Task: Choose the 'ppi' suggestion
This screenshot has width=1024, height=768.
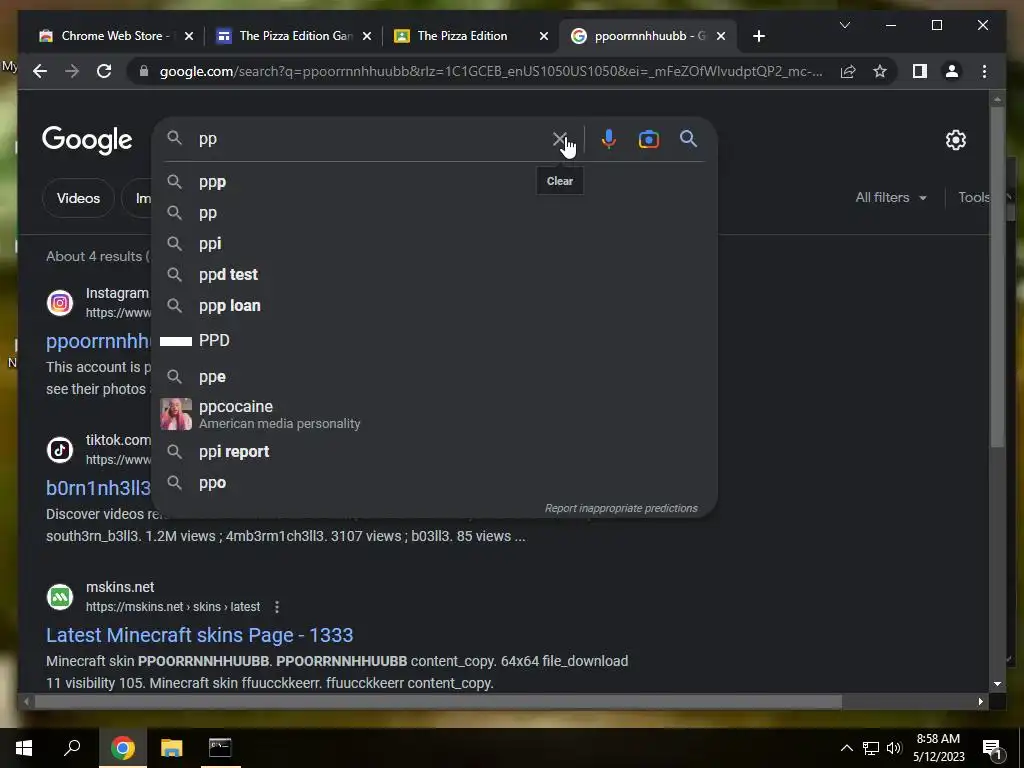Action: tap(434, 244)
